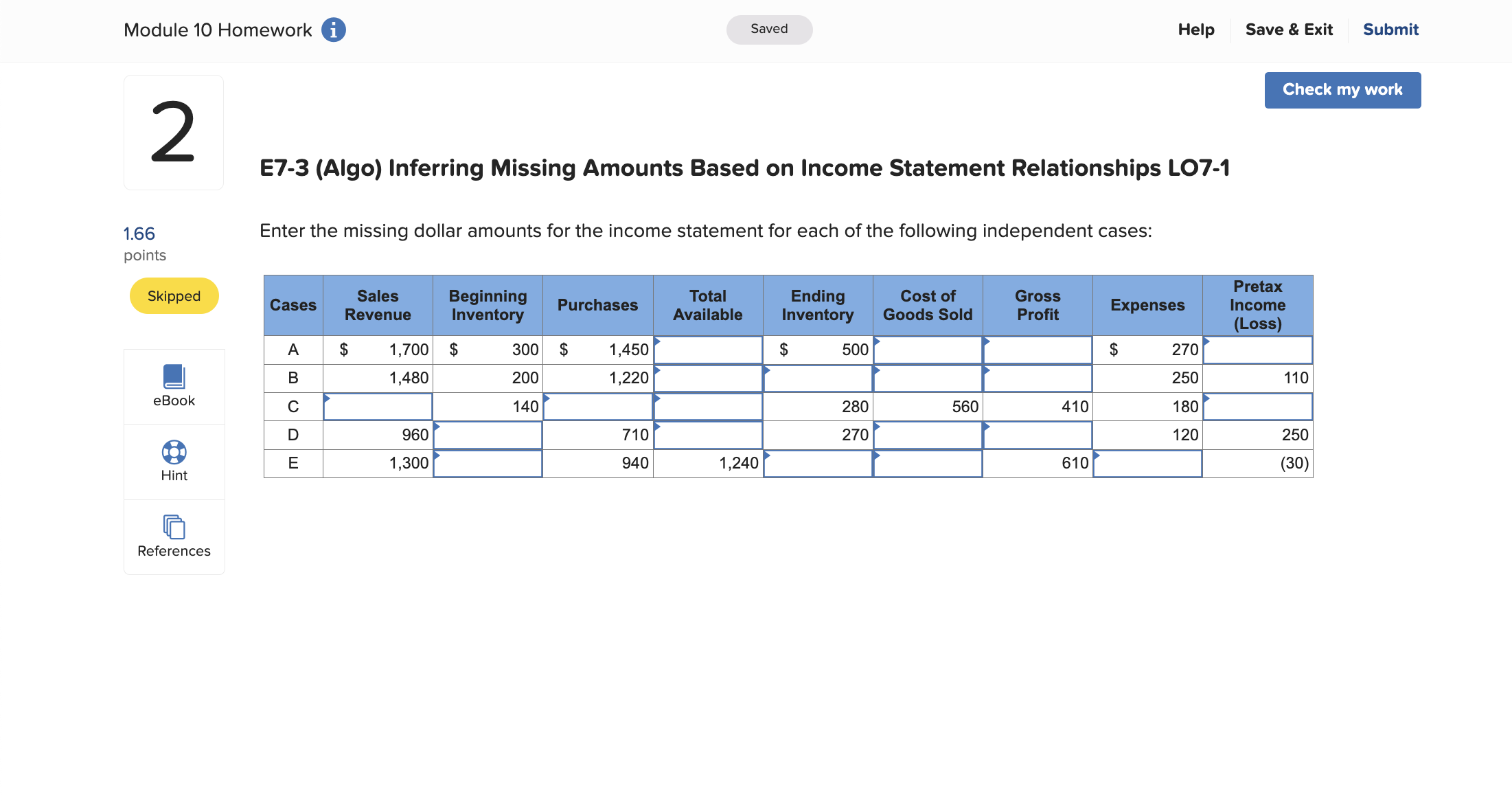Select Case D Beginning Inventory cell

pos(488,435)
